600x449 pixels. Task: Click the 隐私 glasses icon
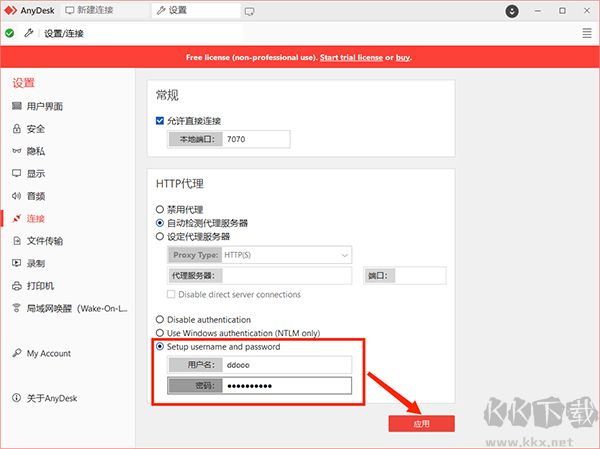pos(16,151)
